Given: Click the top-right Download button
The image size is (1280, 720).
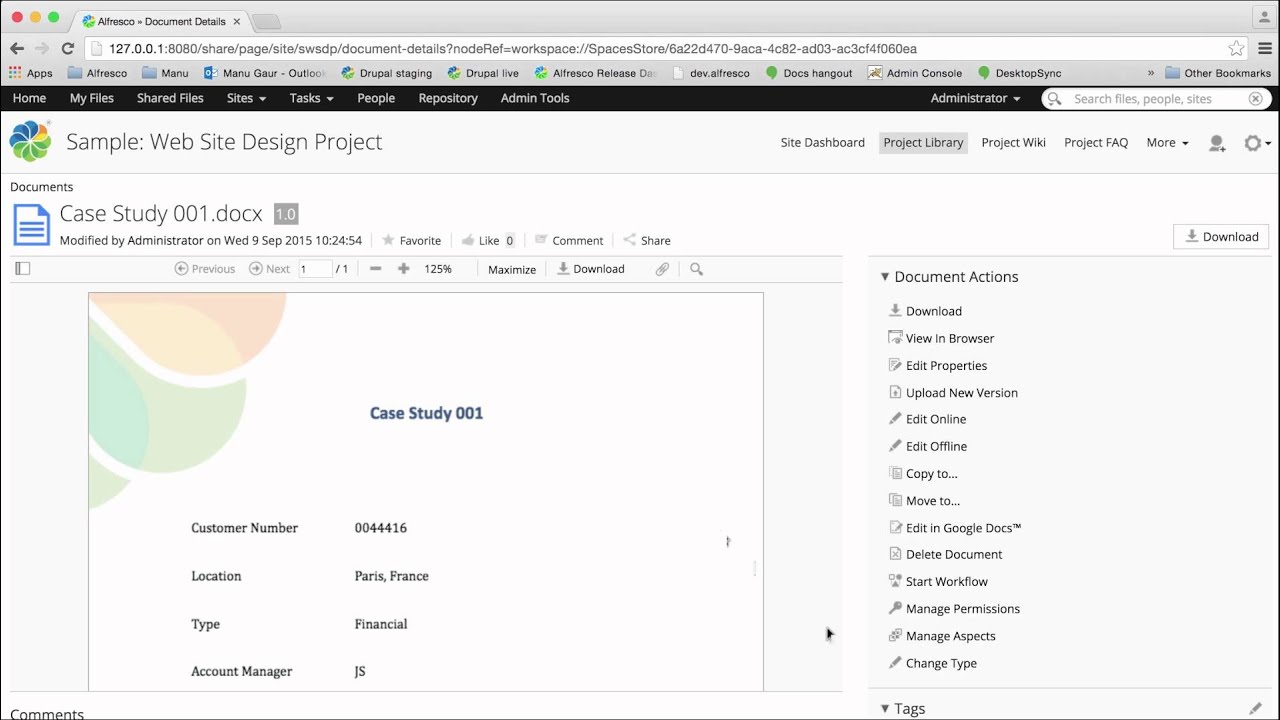Looking at the screenshot, I should point(1221,237).
